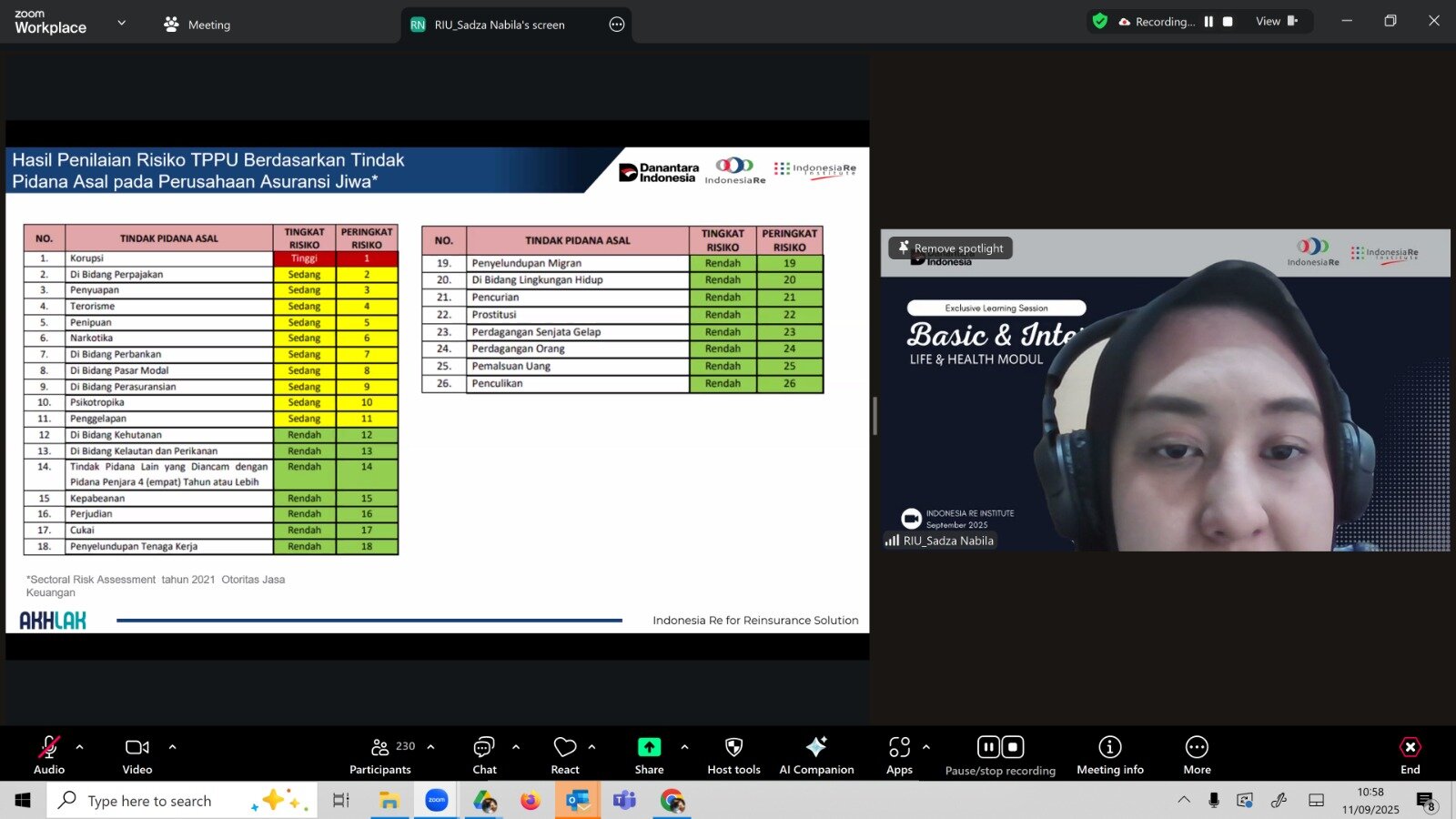
Task: Expand audio options chevron
Action: click(x=80, y=747)
